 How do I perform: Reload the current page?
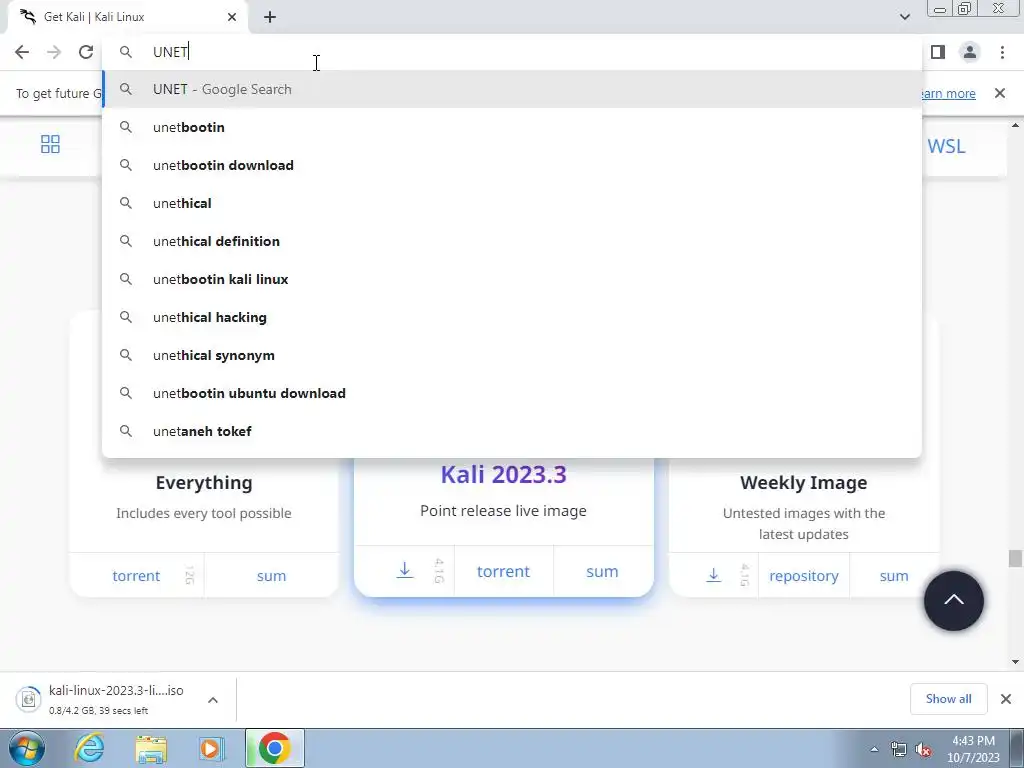click(86, 52)
